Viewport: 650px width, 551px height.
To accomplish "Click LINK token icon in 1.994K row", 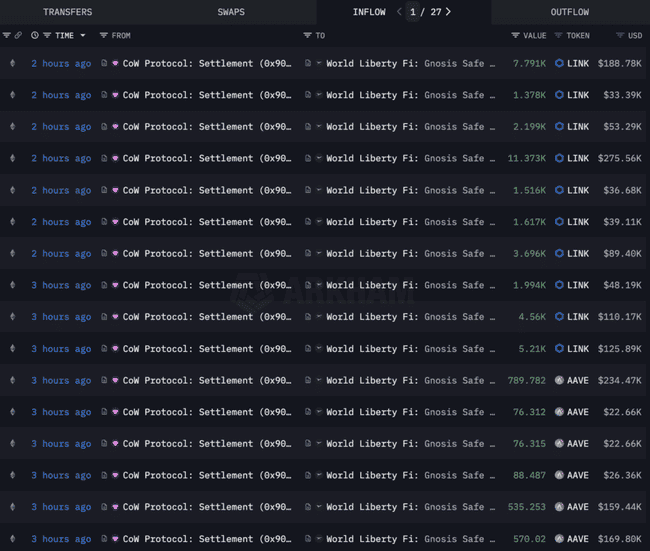I will [x=559, y=285].
